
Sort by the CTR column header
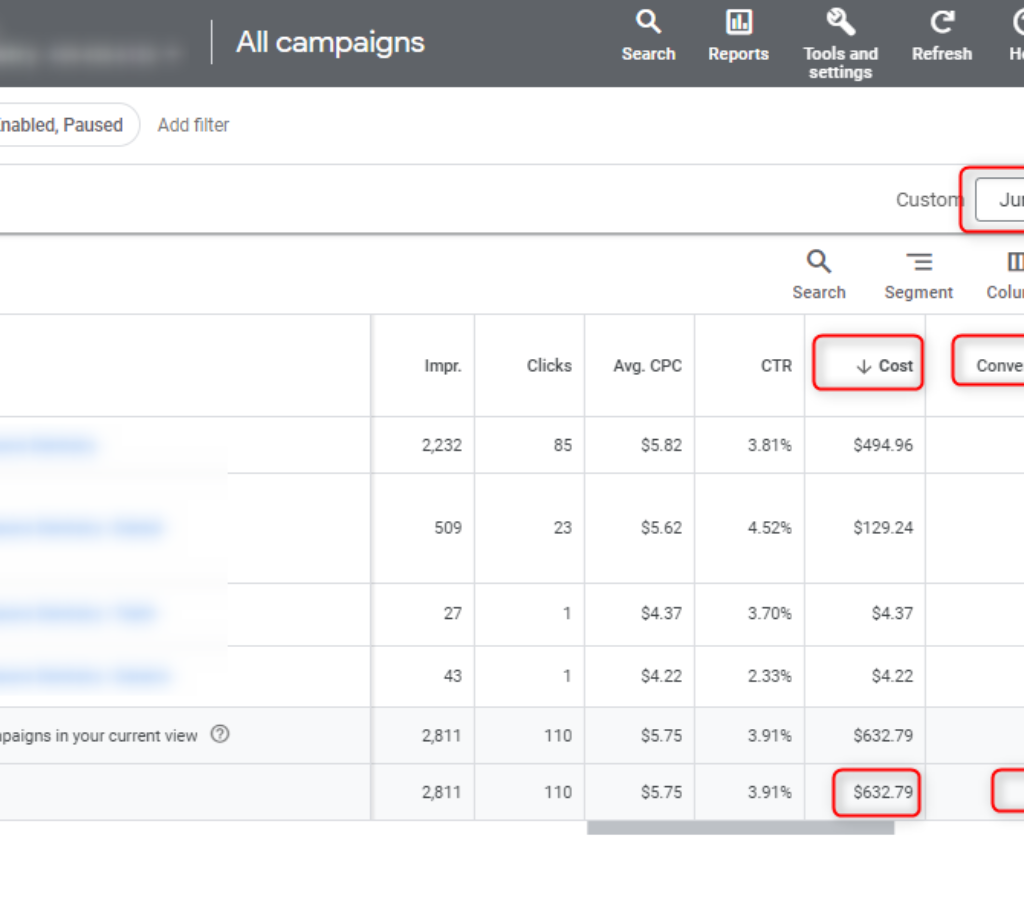click(x=775, y=366)
